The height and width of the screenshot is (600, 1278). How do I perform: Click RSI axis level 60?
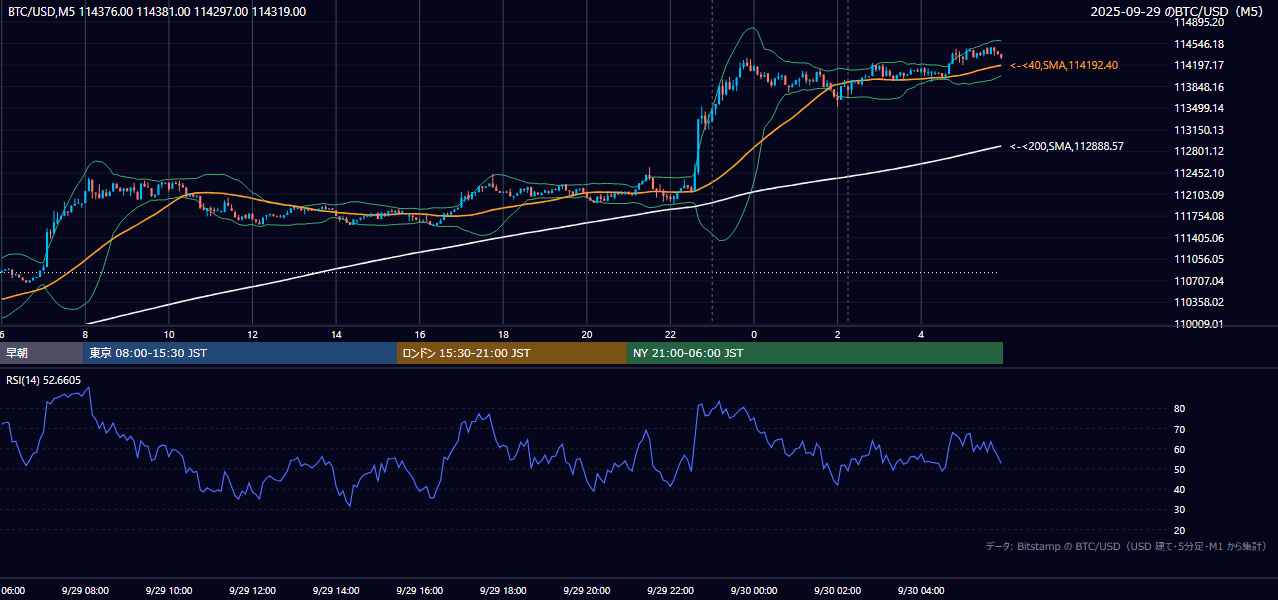[1180, 449]
